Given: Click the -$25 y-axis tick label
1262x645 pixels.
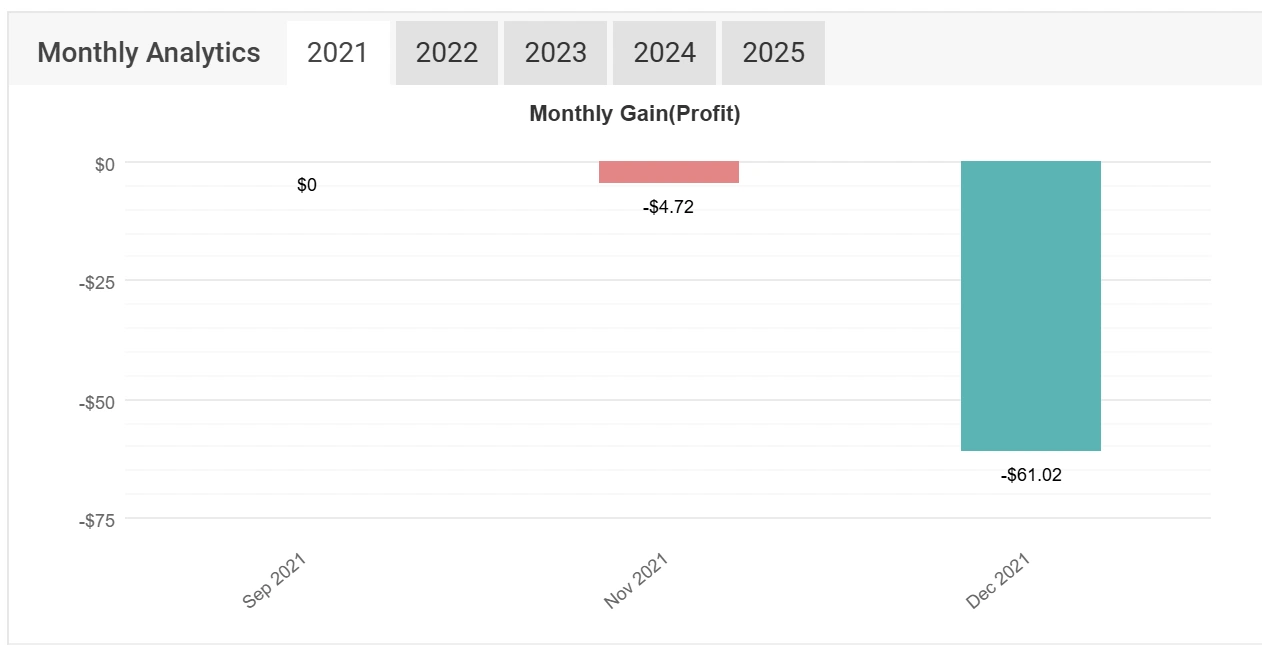Looking at the screenshot, I should (97, 283).
